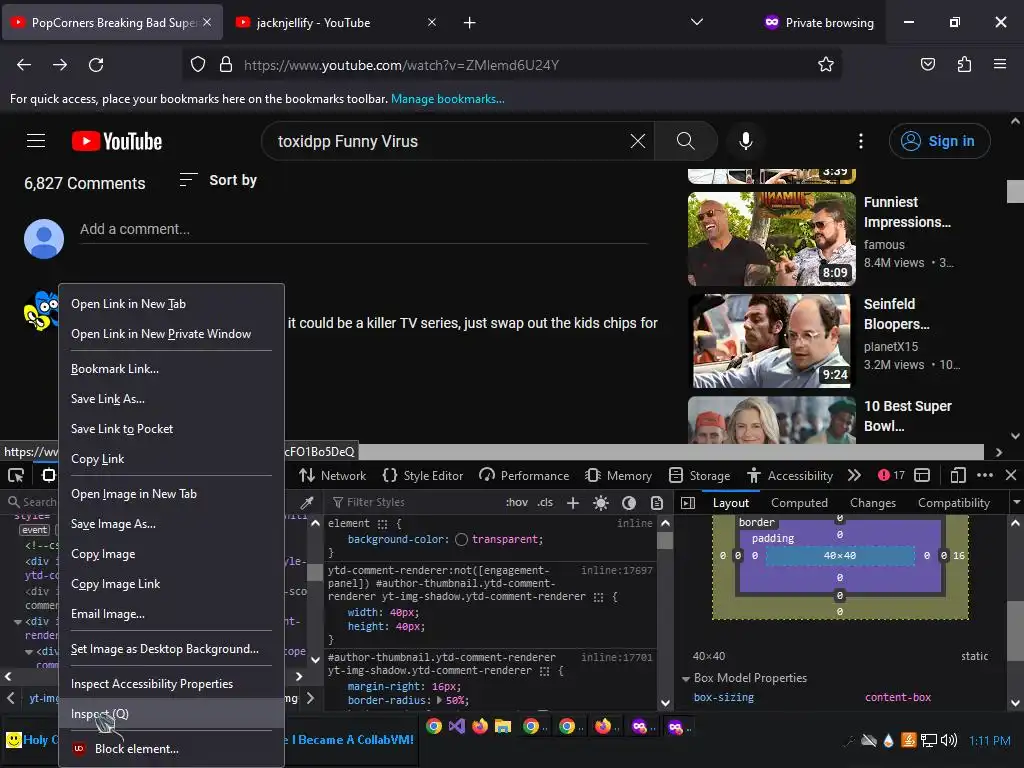This screenshot has height=768, width=1024.
Task: Start voice search with microphone icon
Action: (746, 141)
